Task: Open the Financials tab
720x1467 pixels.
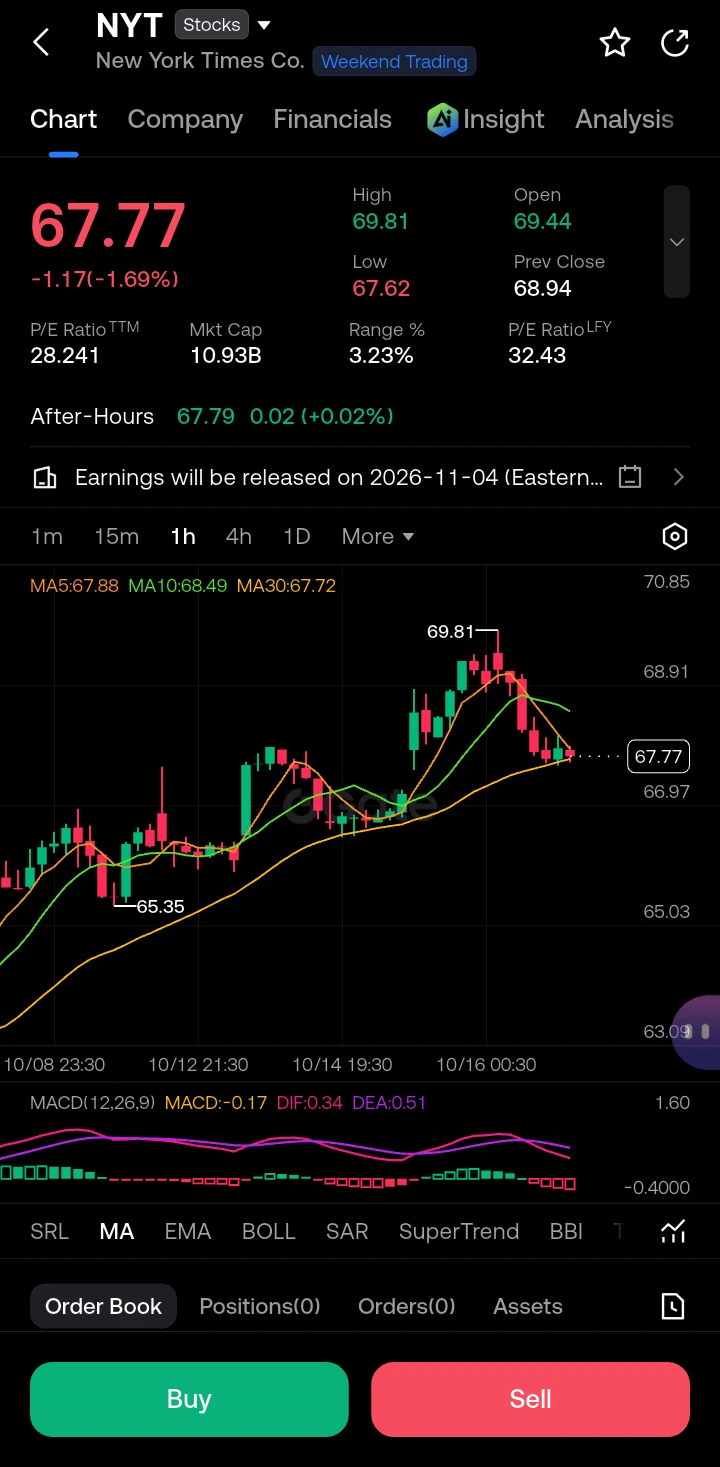Action: [332, 120]
